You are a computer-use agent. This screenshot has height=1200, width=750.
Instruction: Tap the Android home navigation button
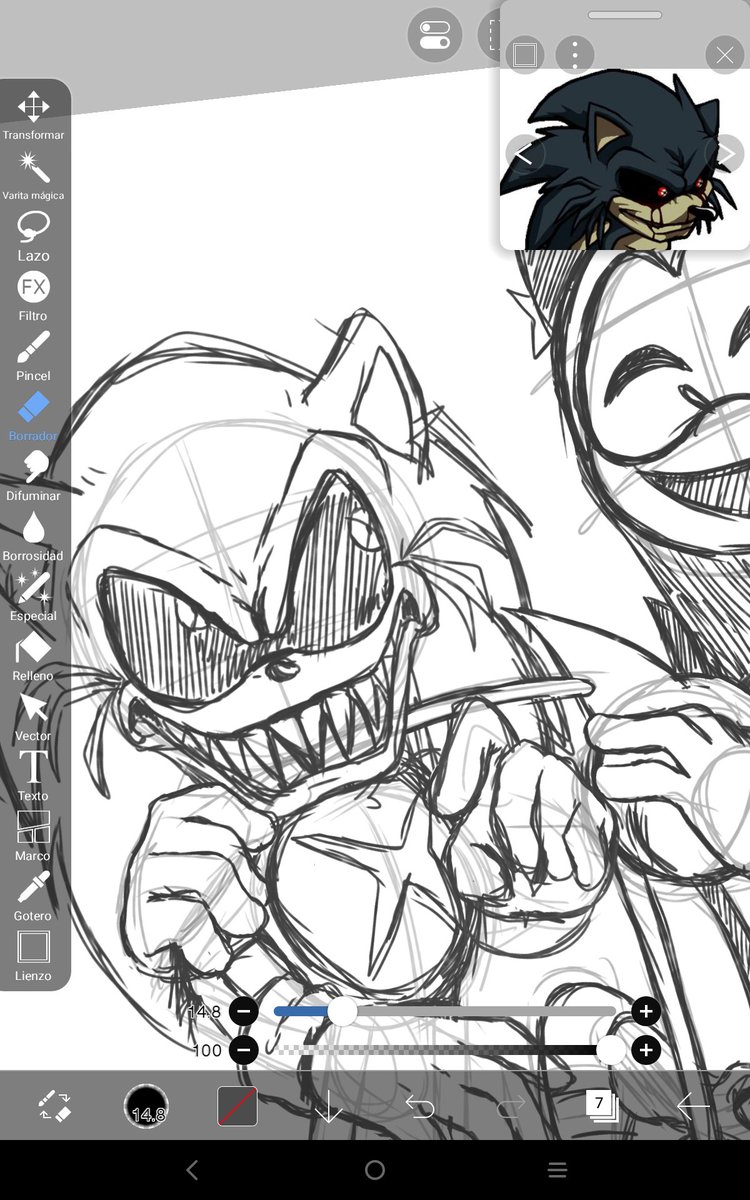375,1170
